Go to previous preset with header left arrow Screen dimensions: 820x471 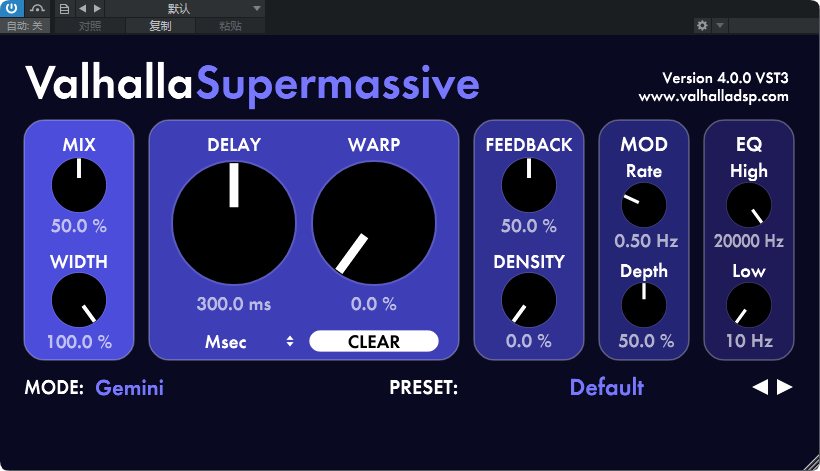pyautogui.click(x=82, y=8)
